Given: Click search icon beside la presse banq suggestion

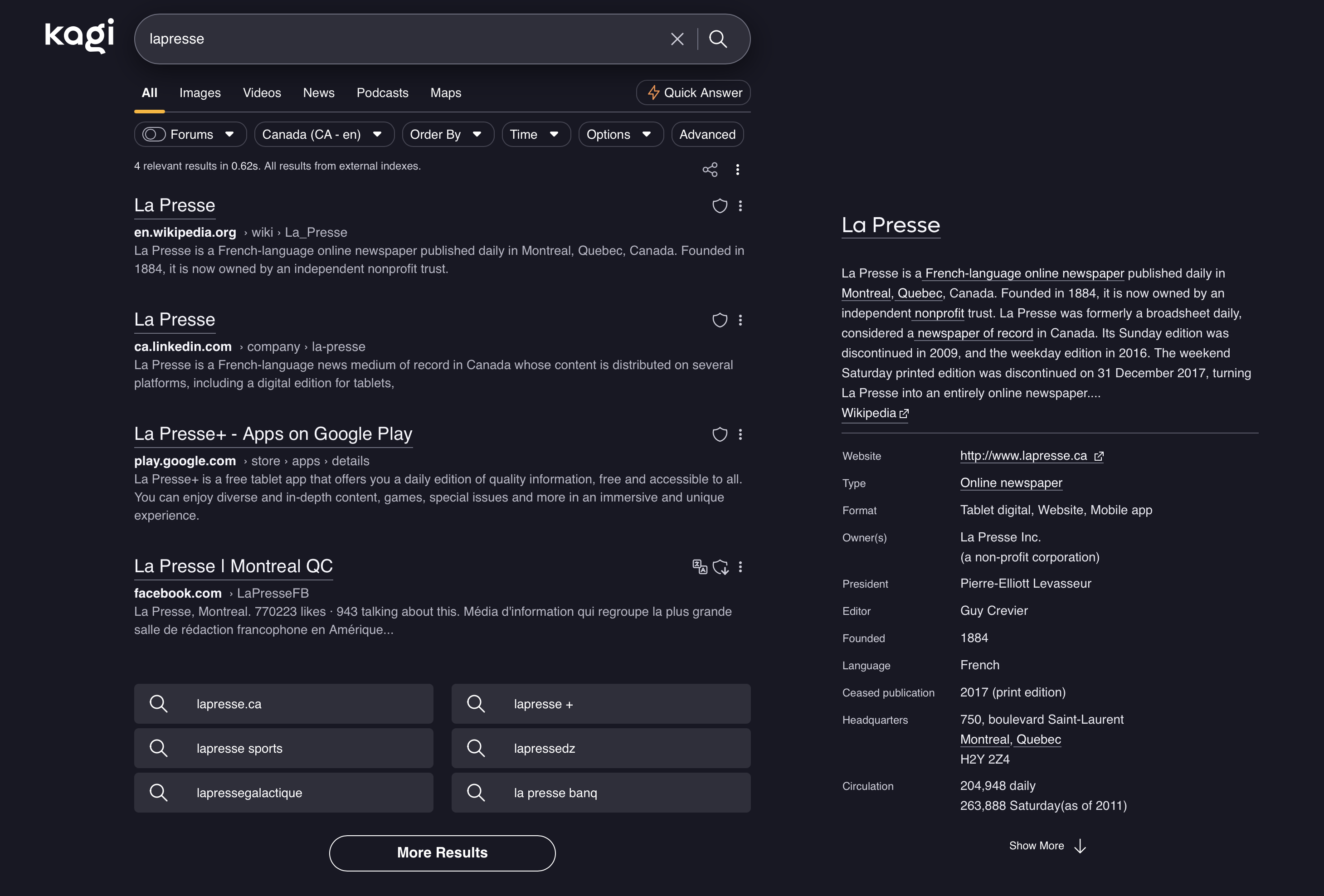Looking at the screenshot, I should pos(476,793).
